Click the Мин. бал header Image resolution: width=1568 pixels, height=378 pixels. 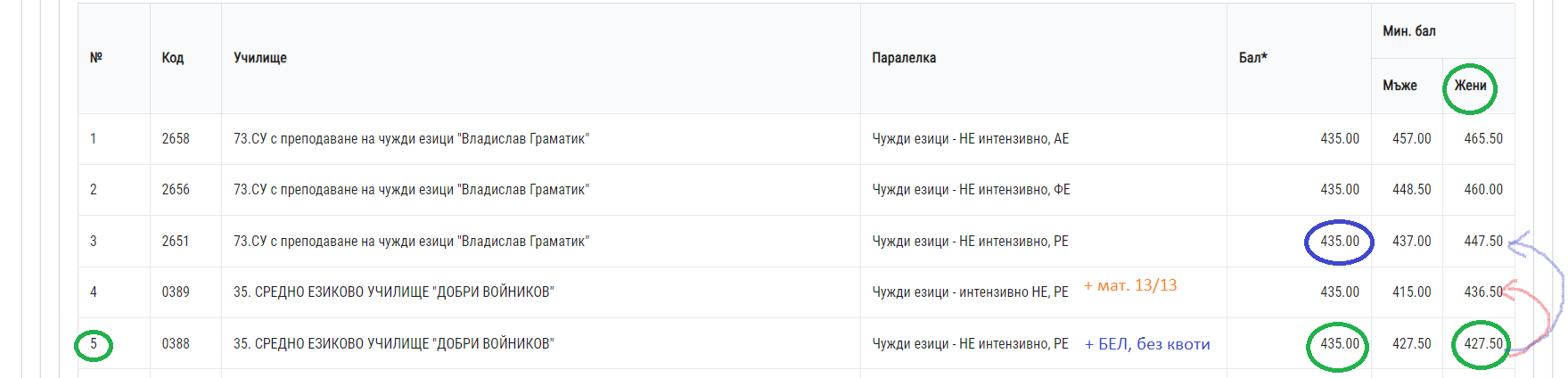[1409, 31]
